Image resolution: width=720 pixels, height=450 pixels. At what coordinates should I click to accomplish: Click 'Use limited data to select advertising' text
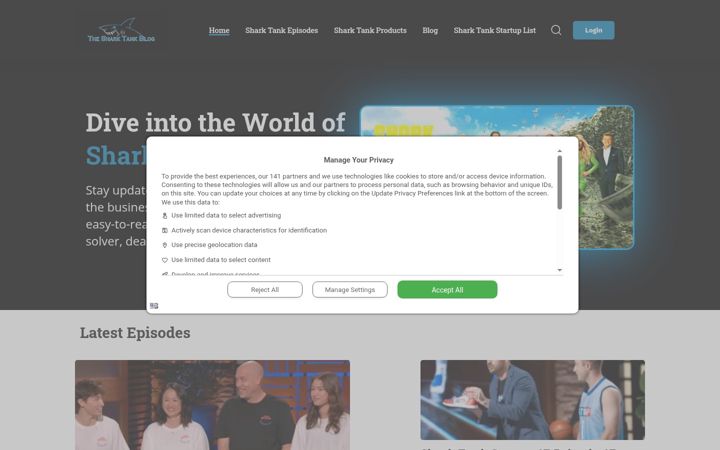tap(226, 215)
